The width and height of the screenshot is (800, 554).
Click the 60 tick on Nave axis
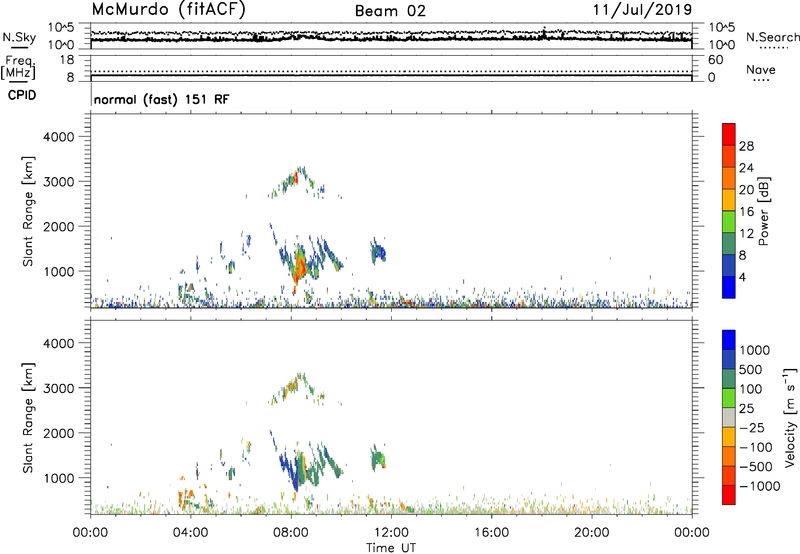point(716,60)
